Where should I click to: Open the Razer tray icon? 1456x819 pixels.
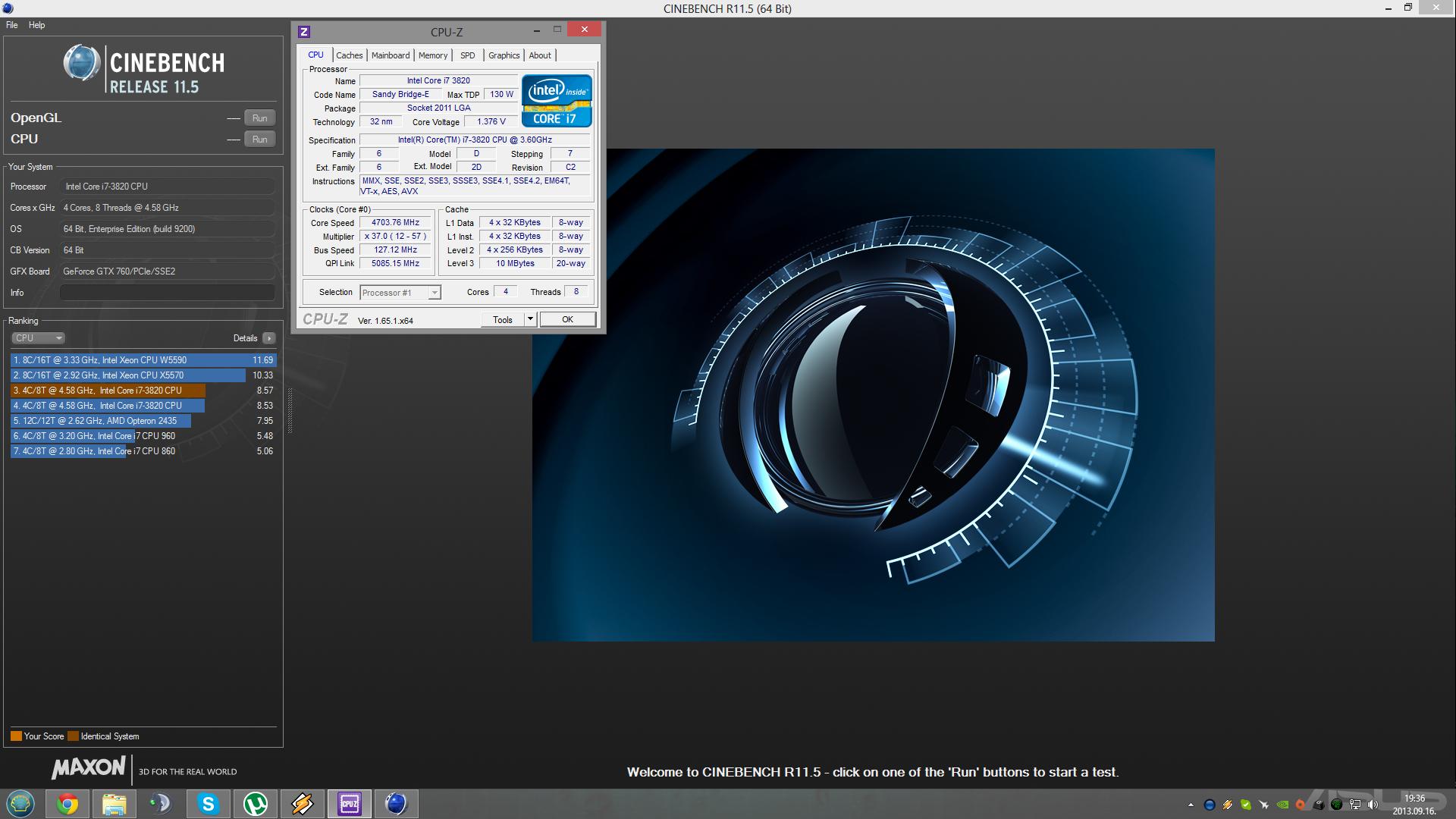pos(1337,805)
